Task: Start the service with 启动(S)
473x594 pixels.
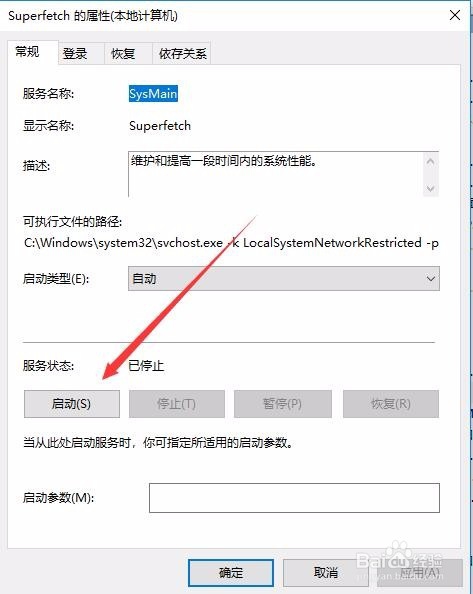Action: 72,404
